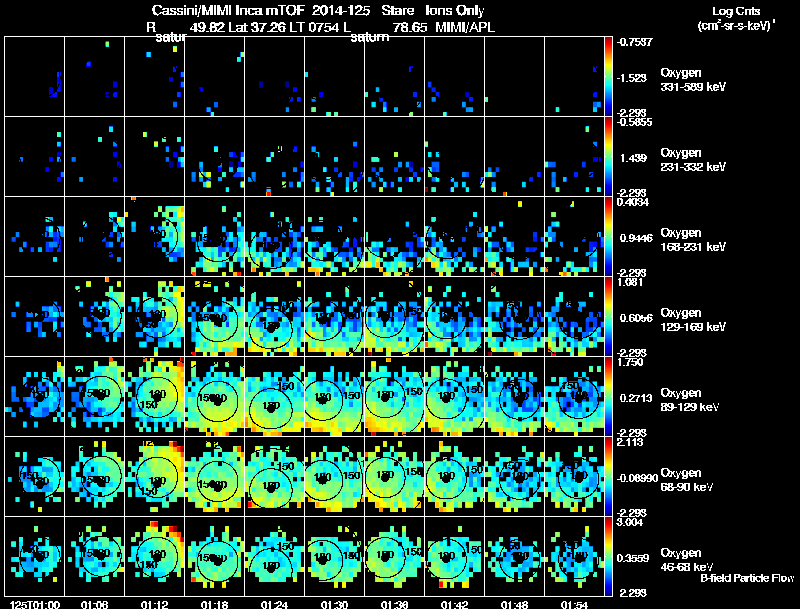This screenshot has height=609, width=800.
Task: Click the 'MIMI/APL' credit text
Action: coord(465,27)
